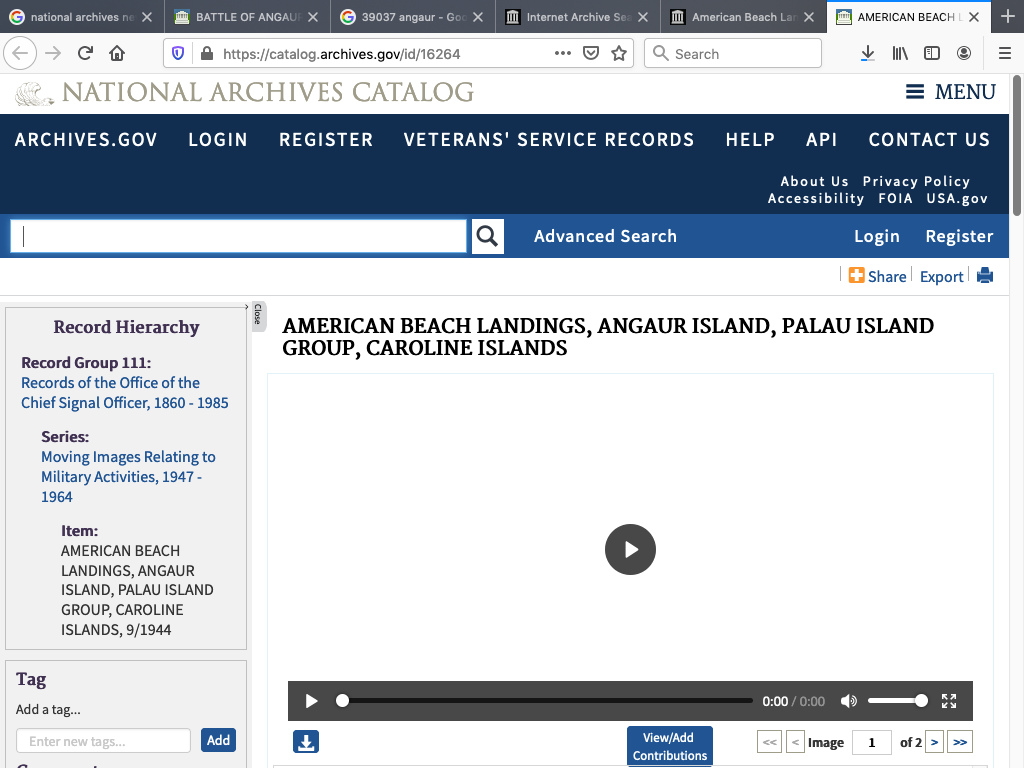Adjust the video volume slider
Screen dimensions: 1024x768
pos(897,701)
